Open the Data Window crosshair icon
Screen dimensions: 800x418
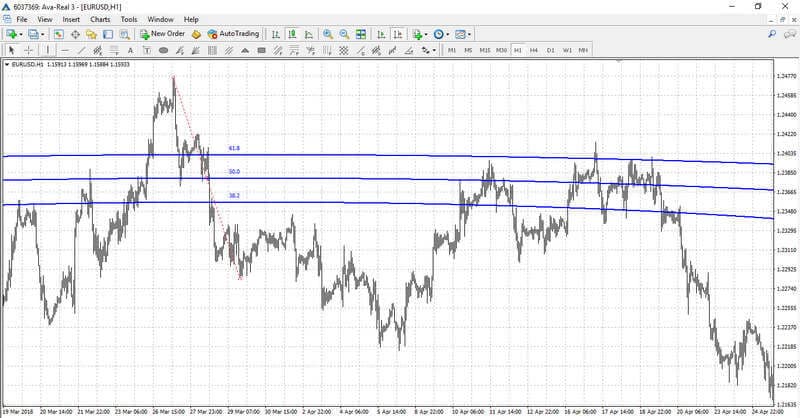coord(75,34)
